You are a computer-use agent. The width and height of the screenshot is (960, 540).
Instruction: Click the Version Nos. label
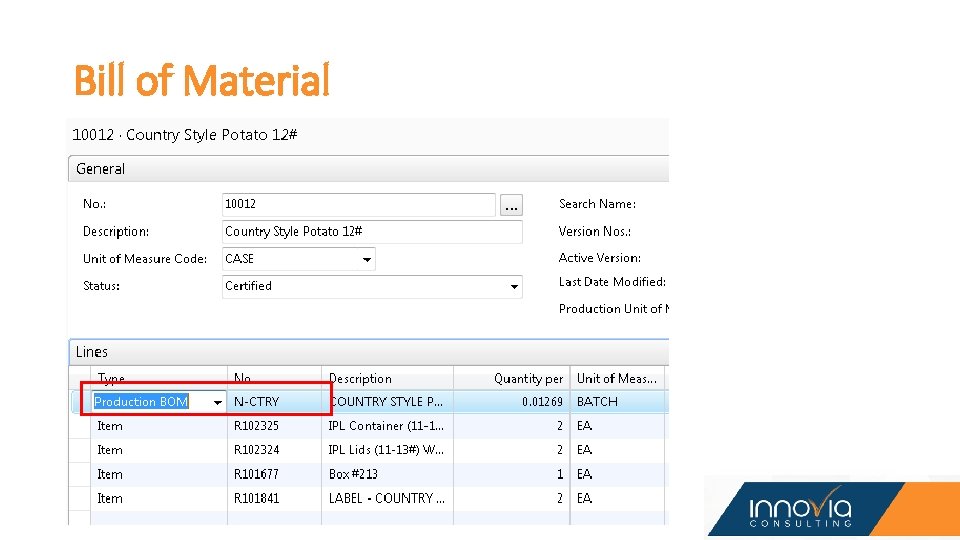(594, 231)
